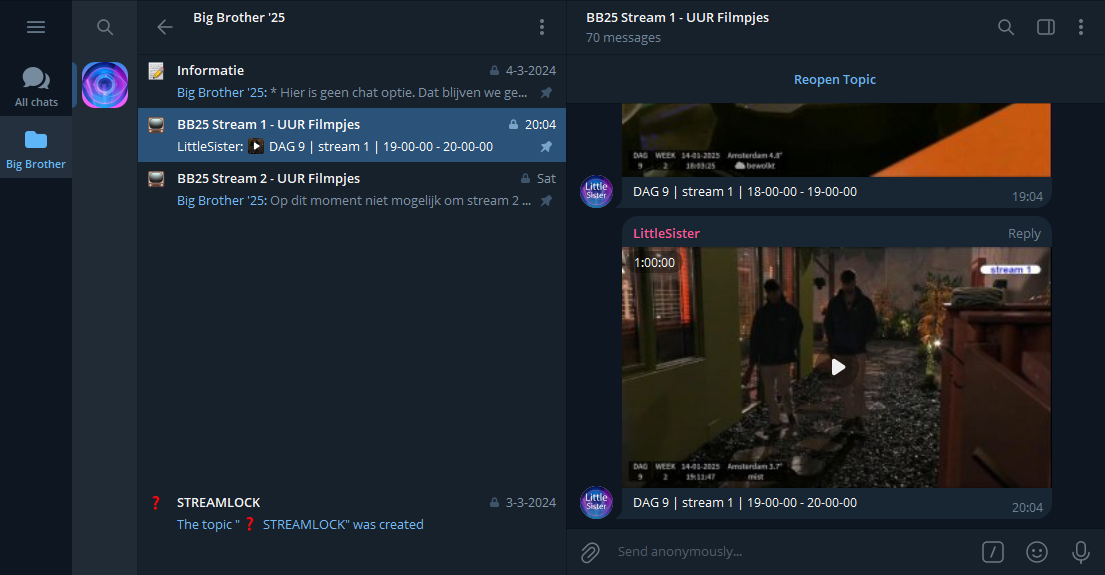
Task: Click red question mark icon of STREAMLOCK
Action: [x=156, y=502]
